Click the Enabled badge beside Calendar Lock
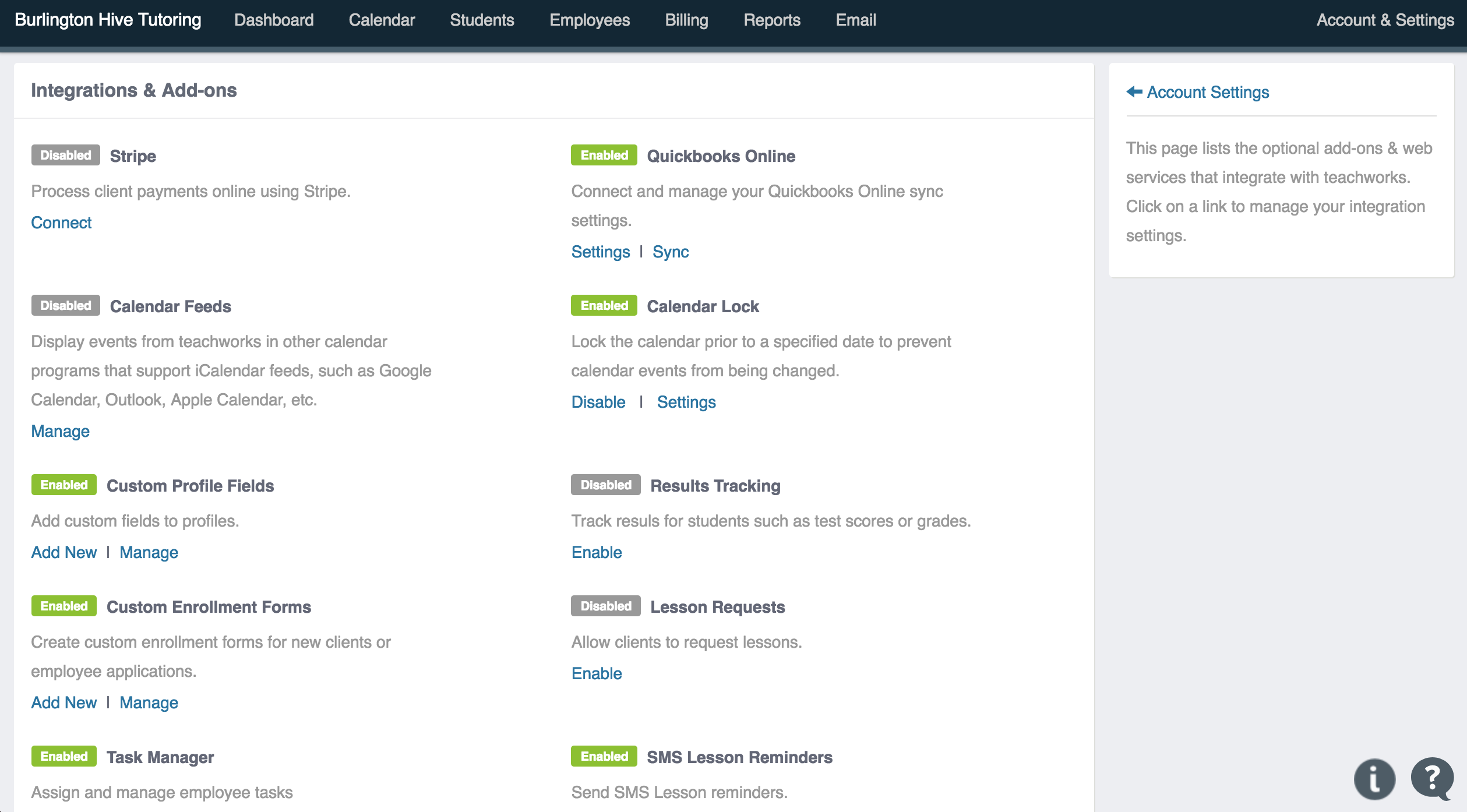Viewport: 1467px width, 812px height. (x=604, y=305)
